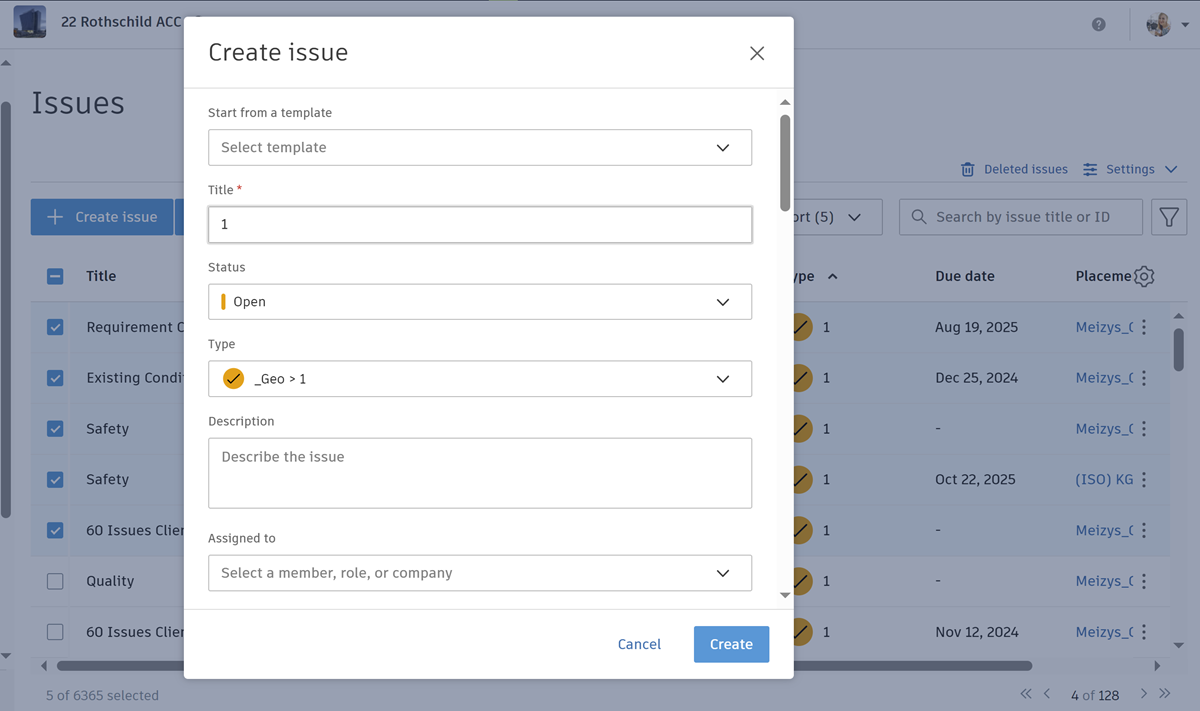Click the filter funnel icon
Screen dimensions: 1200x711
coord(1169,217)
